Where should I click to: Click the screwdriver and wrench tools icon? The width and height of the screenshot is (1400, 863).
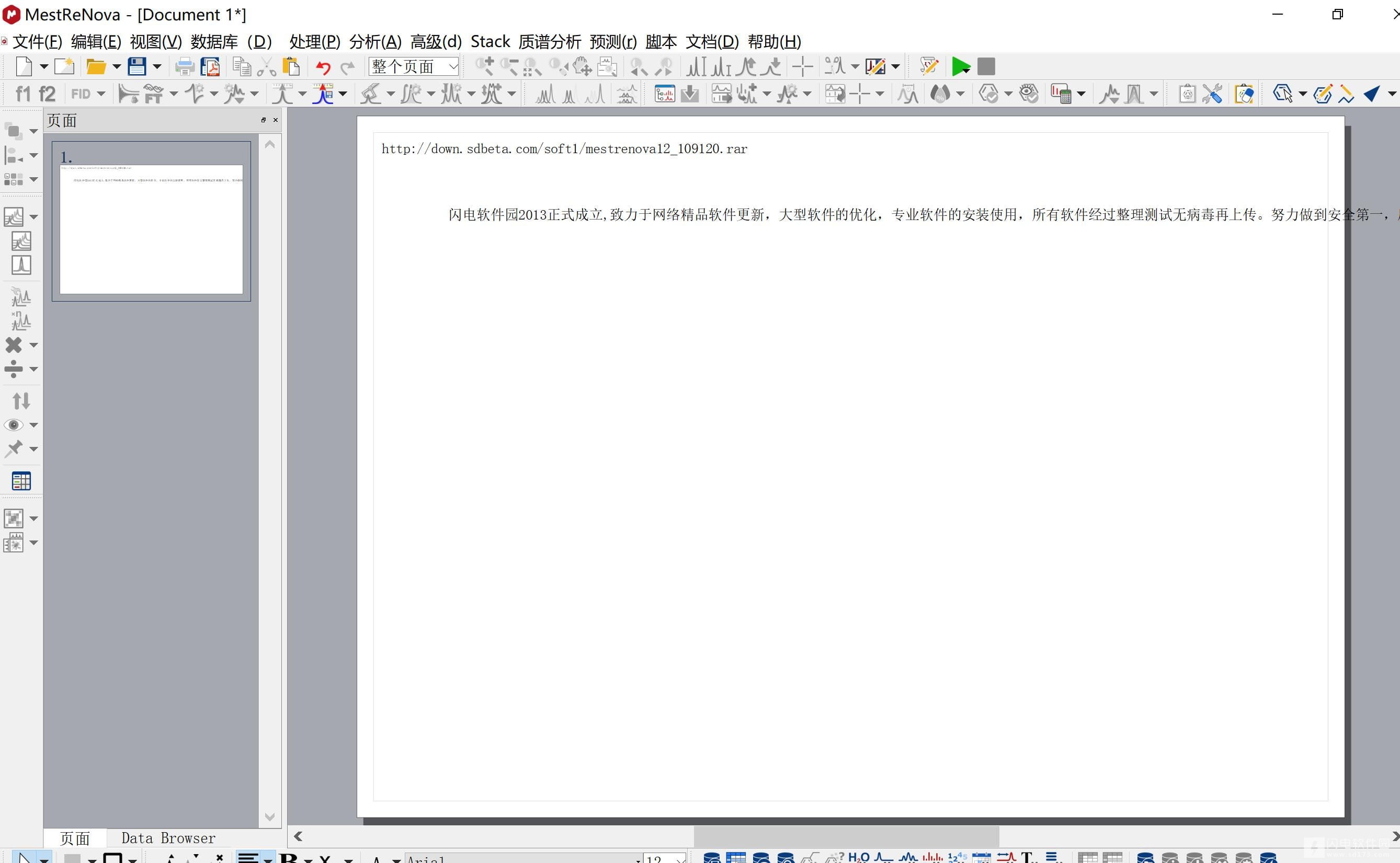tap(1212, 94)
